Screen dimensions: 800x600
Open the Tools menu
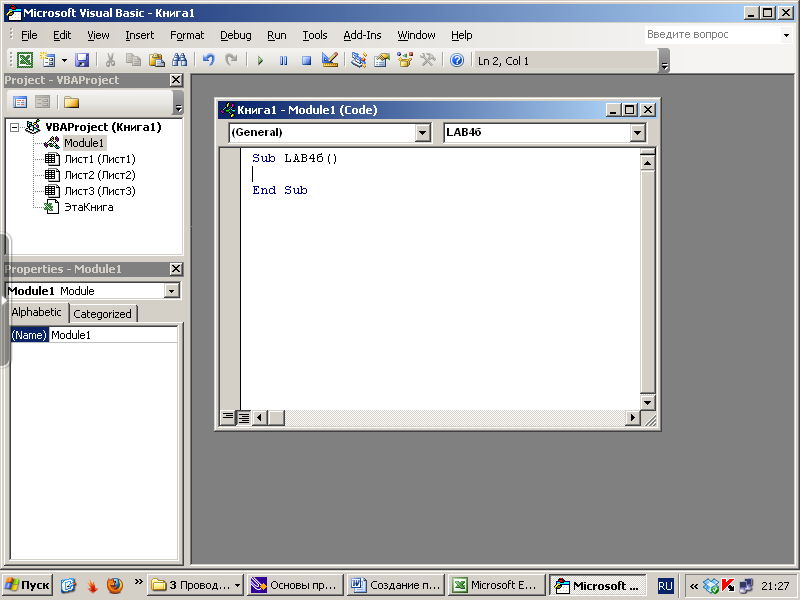[315, 35]
